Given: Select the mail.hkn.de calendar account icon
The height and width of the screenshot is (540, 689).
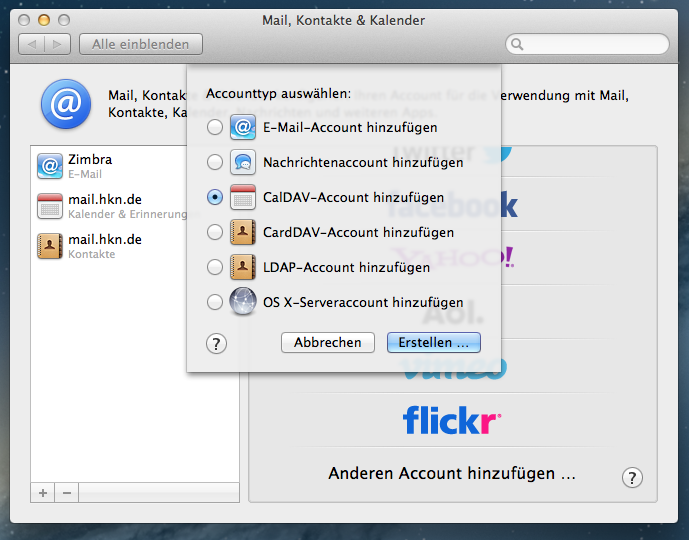Looking at the screenshot, I should [50, 206].
